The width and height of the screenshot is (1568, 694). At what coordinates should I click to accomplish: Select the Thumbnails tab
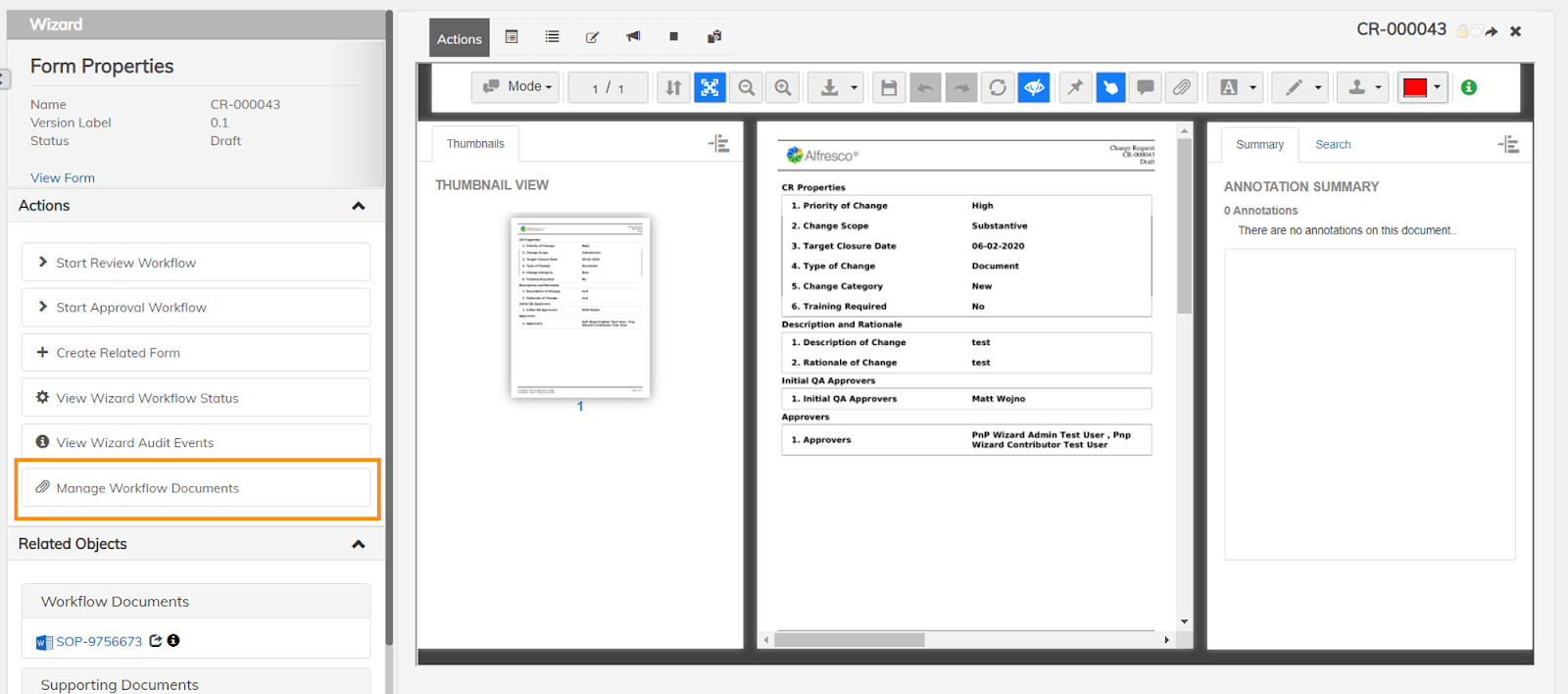[475, 144]
